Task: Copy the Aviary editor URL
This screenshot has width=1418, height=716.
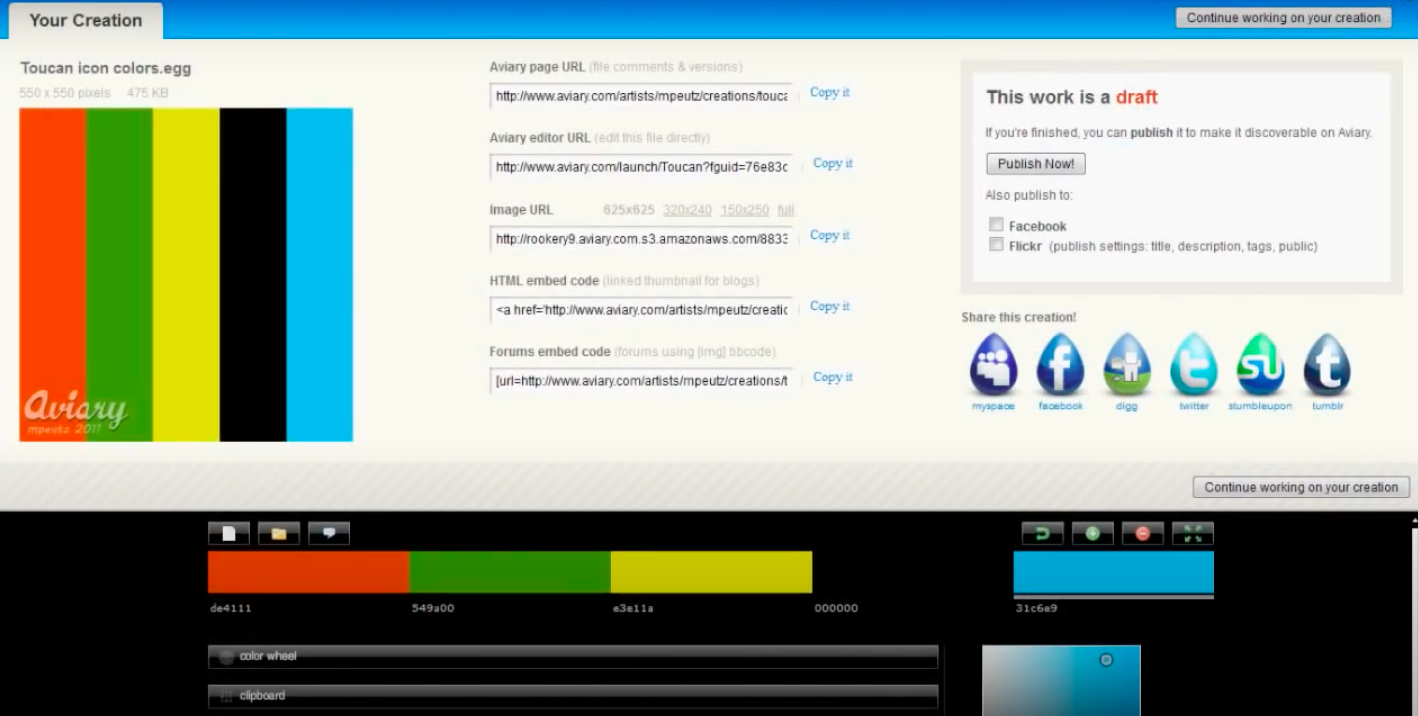Action: (833, 163)
